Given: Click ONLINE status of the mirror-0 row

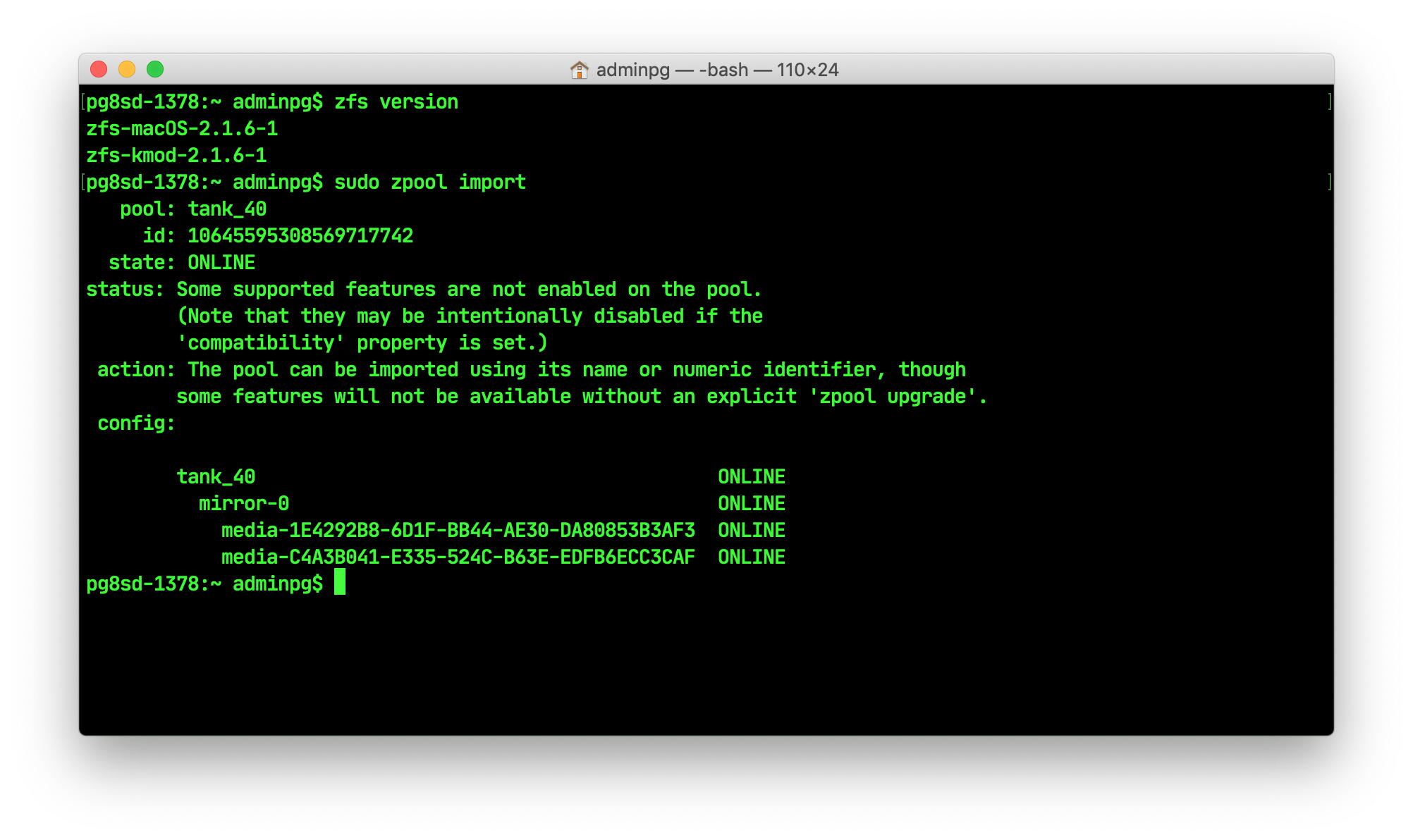Looking at the screenshot, I should (752, 504).
